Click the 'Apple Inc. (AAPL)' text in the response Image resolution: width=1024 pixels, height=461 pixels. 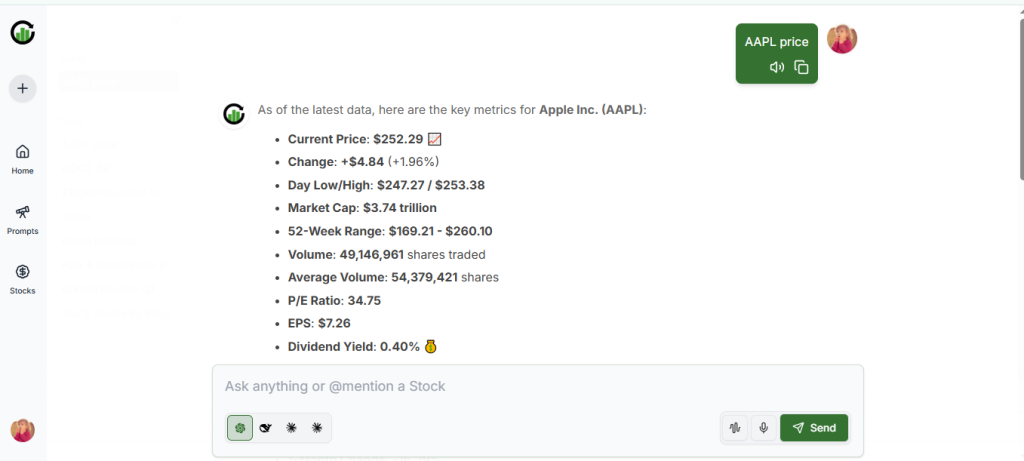592,109
